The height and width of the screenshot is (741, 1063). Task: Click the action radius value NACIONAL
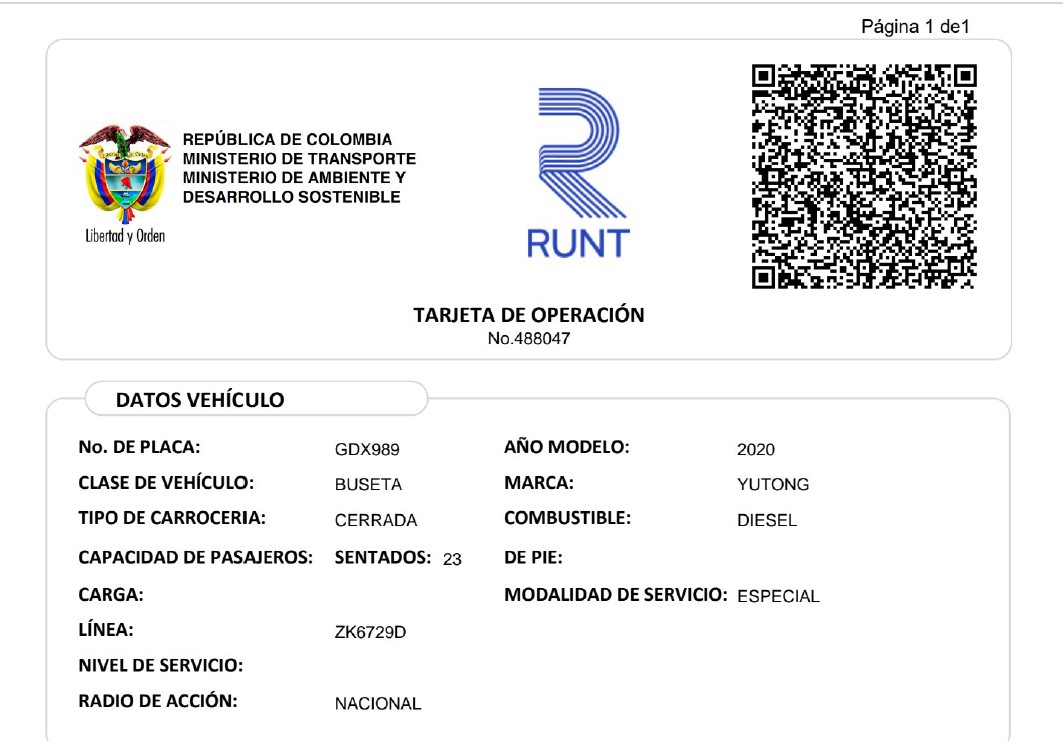point(378,704)
